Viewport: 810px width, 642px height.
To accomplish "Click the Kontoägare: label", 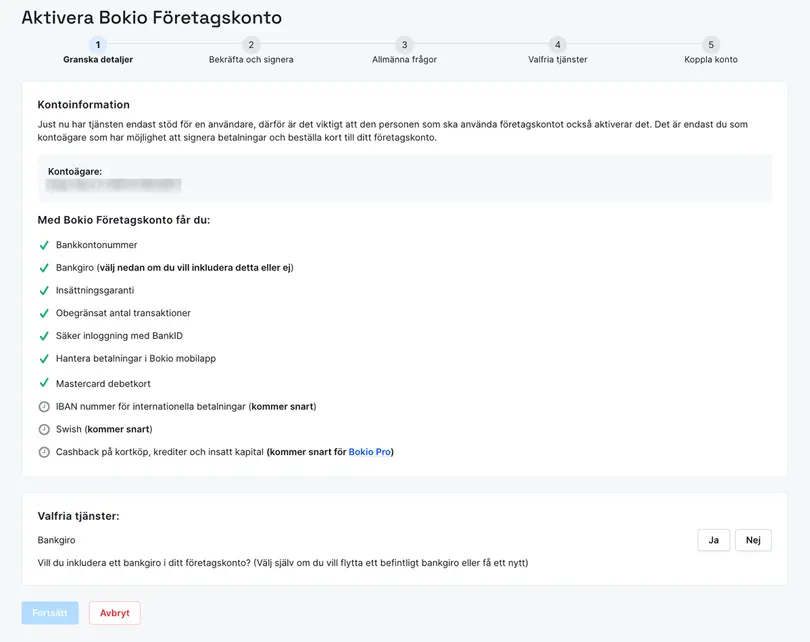I will 75,171.
